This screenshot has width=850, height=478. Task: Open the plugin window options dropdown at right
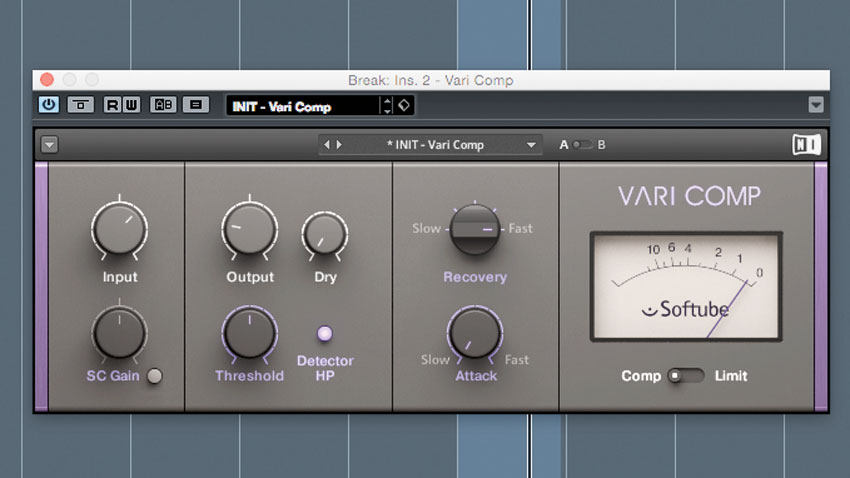[816, 105]
